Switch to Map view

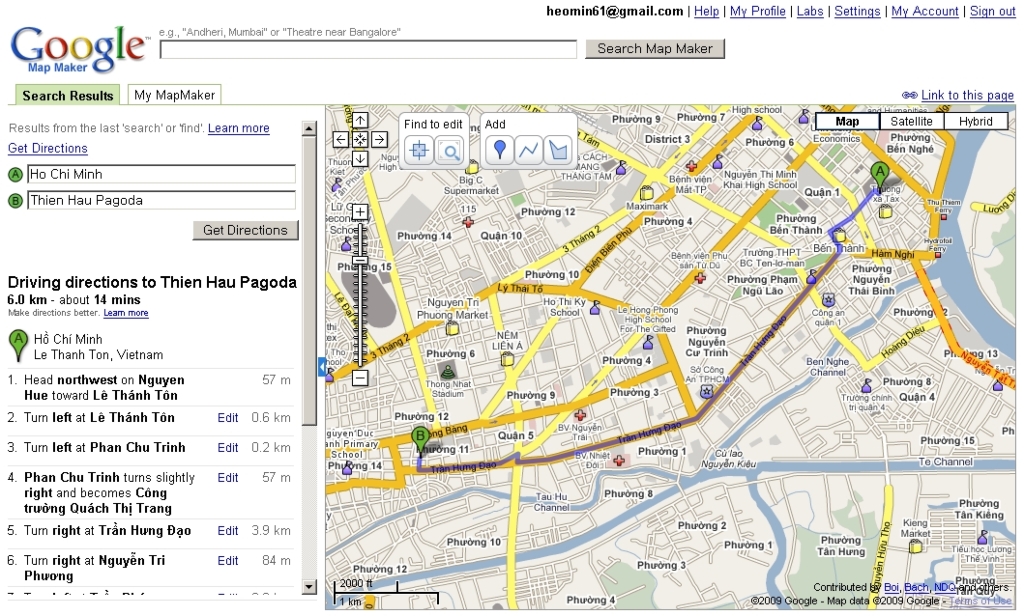coord(847,122)
